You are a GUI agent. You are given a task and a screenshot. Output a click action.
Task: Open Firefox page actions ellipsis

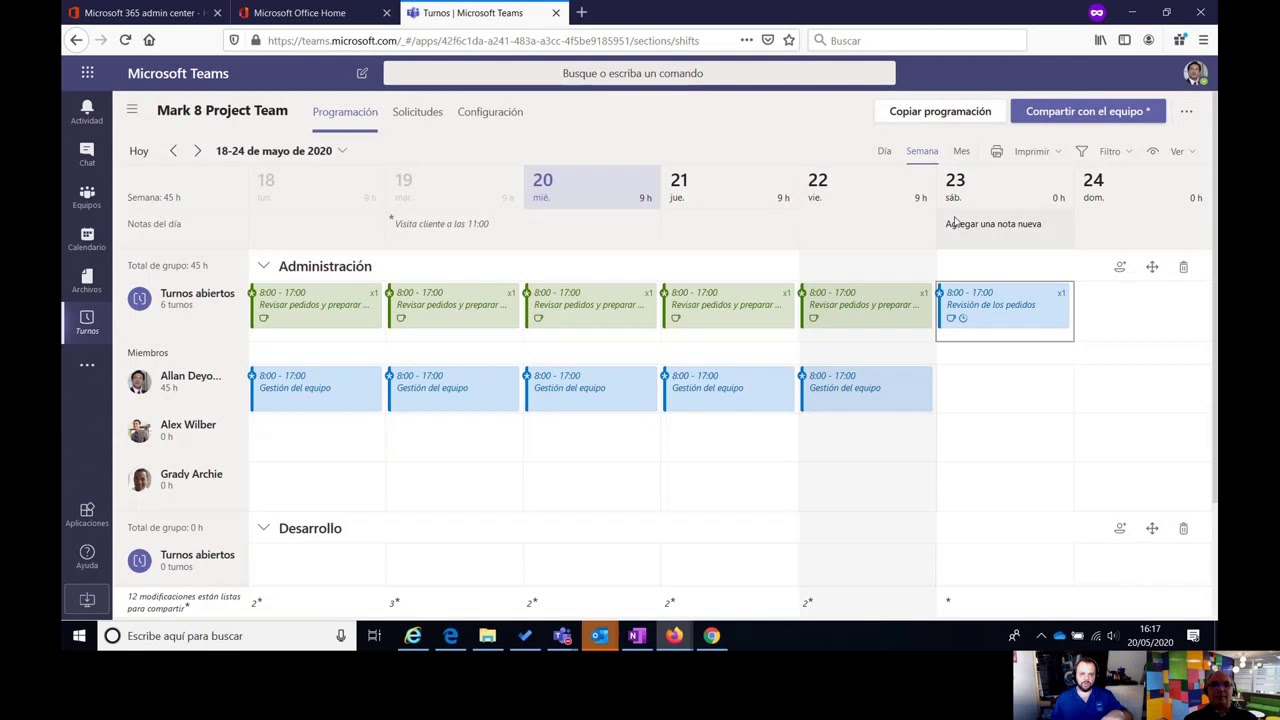click(x=746, y=40)
